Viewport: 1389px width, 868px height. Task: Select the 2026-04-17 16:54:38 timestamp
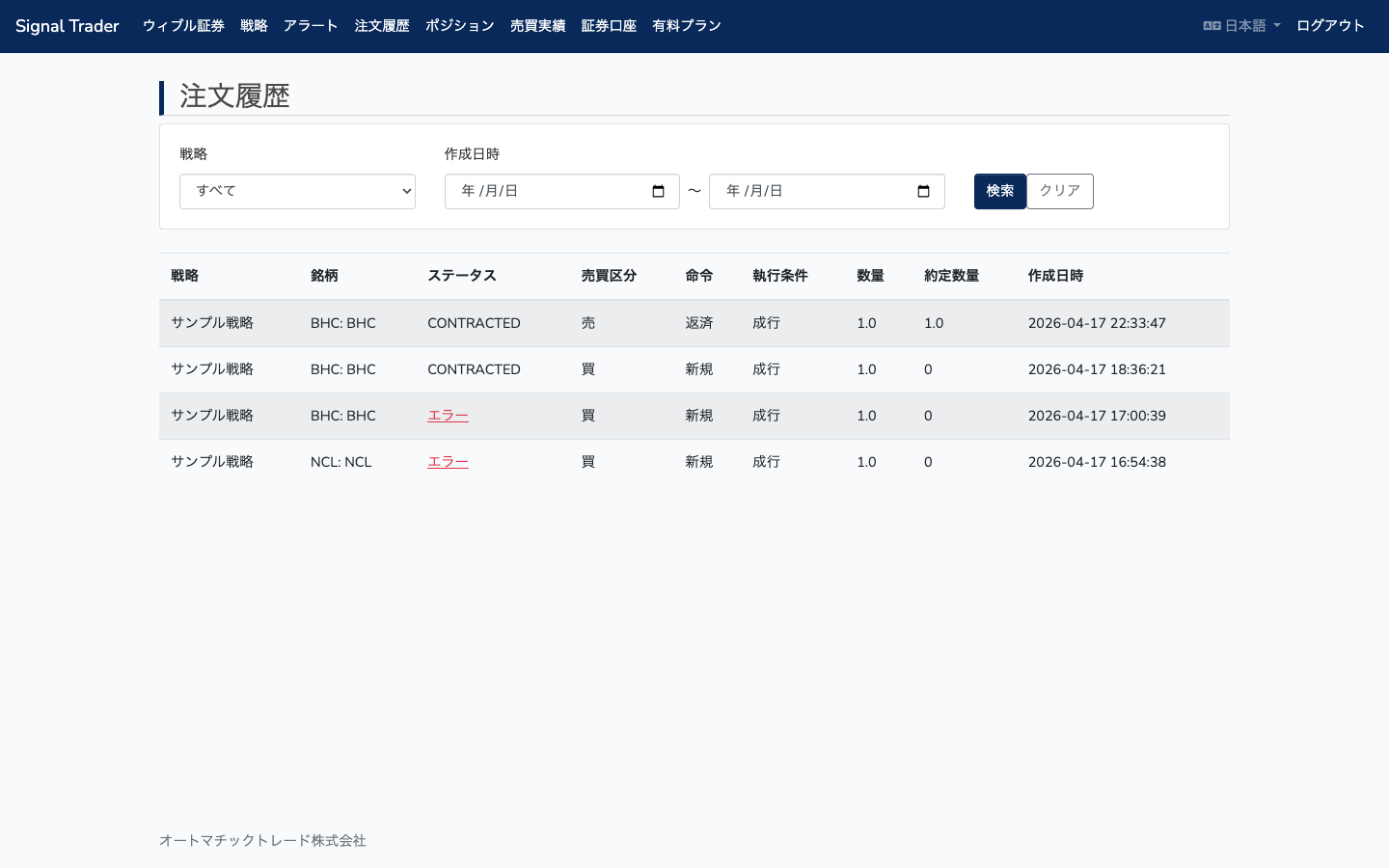[1097, 462]
